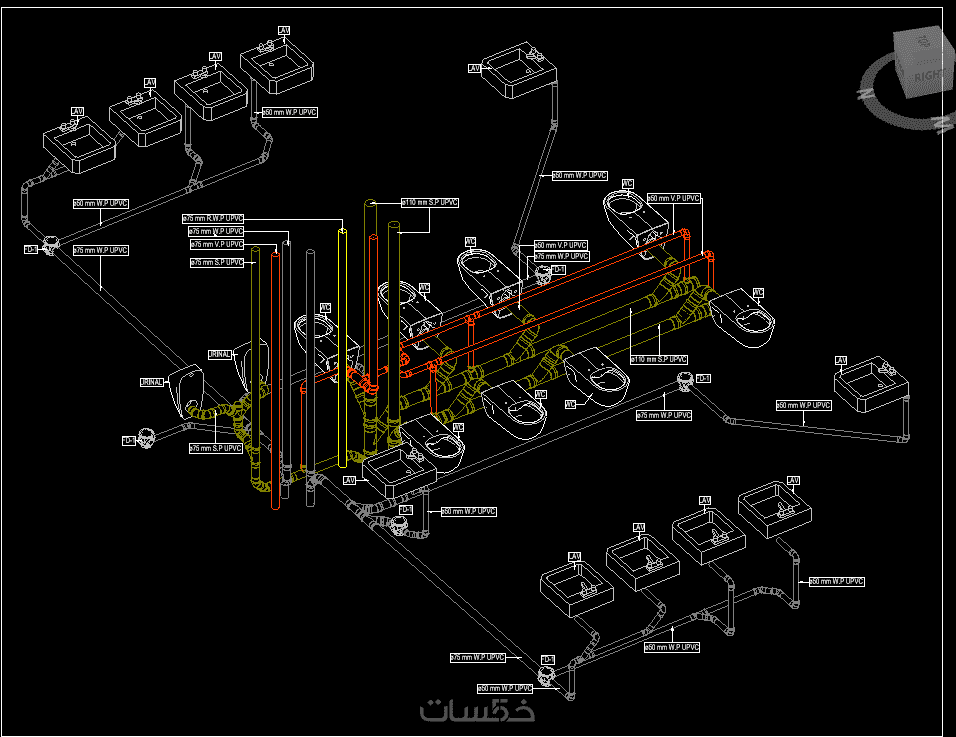Image resolution: width=956 pixels, height=737 pixels.
Task: Select the ø75 S.P label below the two urinals
Action: click(216, 449)
